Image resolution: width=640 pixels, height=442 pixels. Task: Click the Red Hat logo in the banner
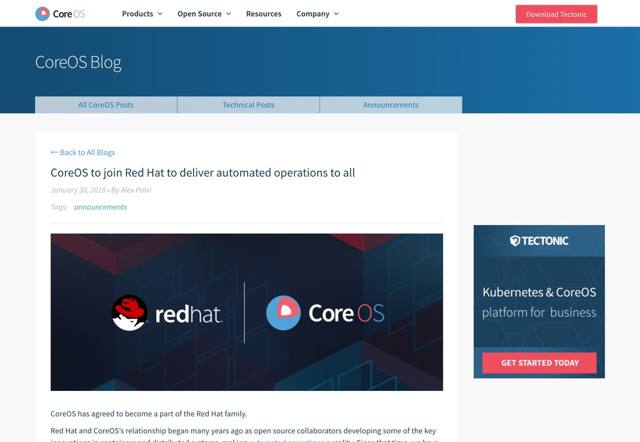point(166,313)
